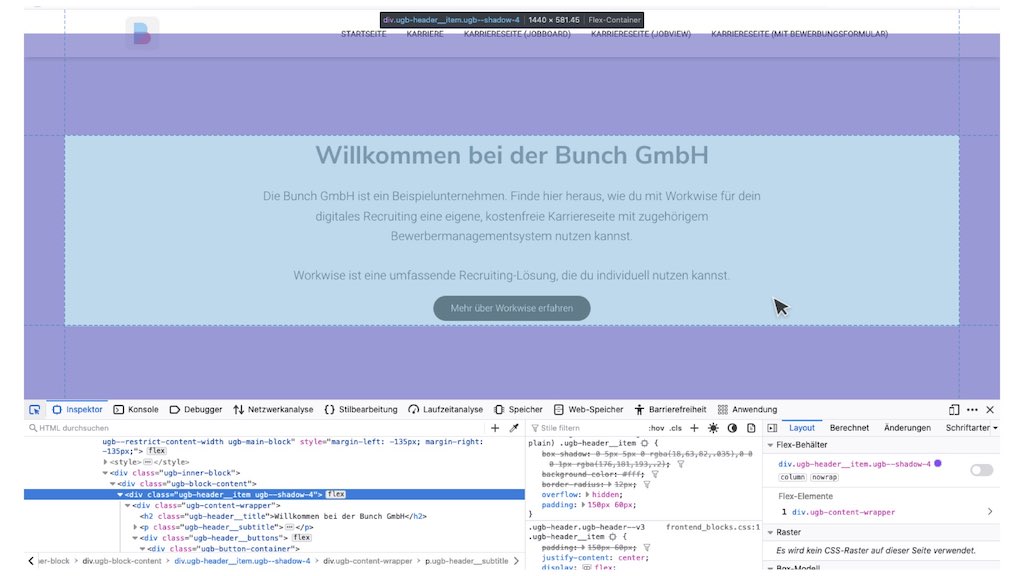1024x576 pixels.
Task: Open KARRIERESEITE (JOBVIEW) menu item
Action: point(641,34)
